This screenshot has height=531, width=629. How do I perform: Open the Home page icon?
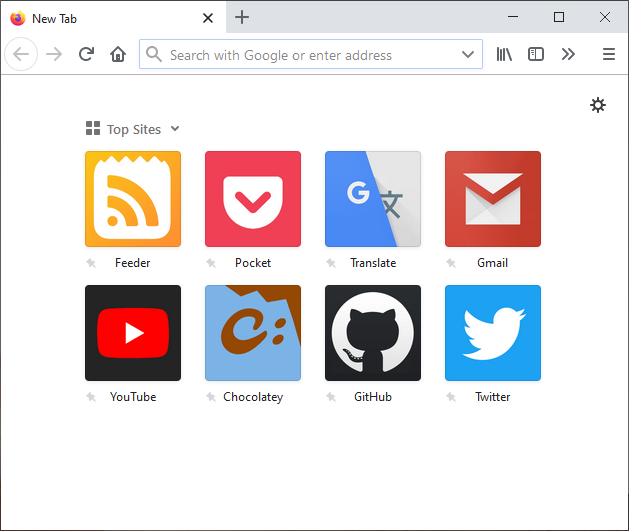pyautogui.click(x=118, y=54)
